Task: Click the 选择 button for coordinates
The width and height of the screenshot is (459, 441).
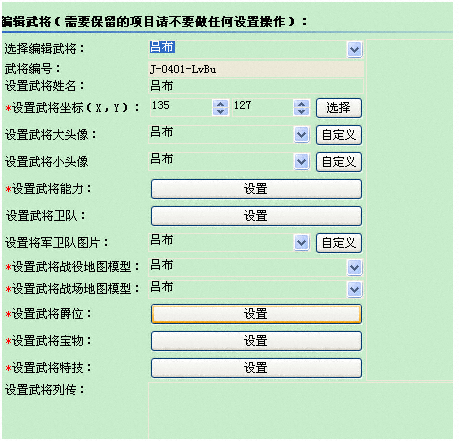Action: pos(339,108)
